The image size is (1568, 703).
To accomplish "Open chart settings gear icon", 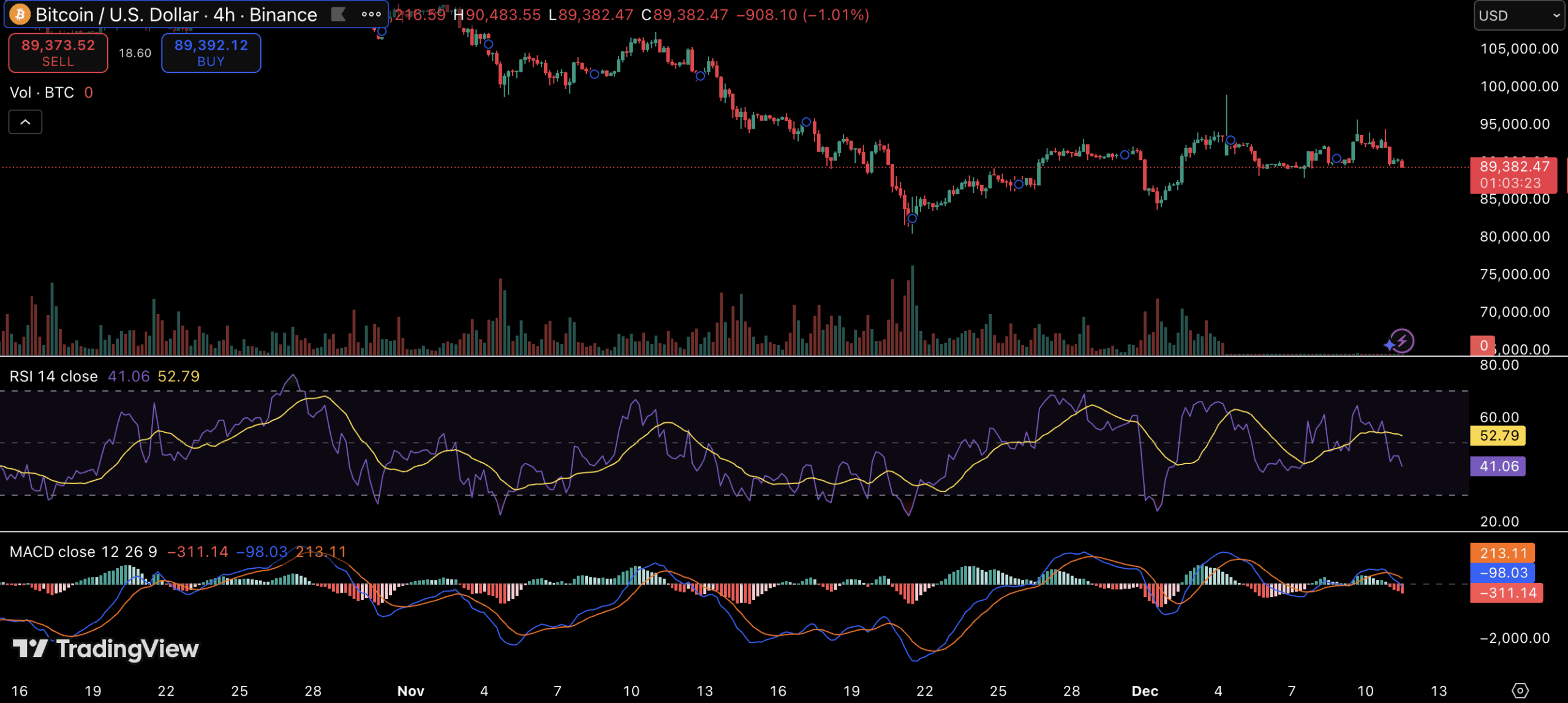I will [x=1520, y=691].
